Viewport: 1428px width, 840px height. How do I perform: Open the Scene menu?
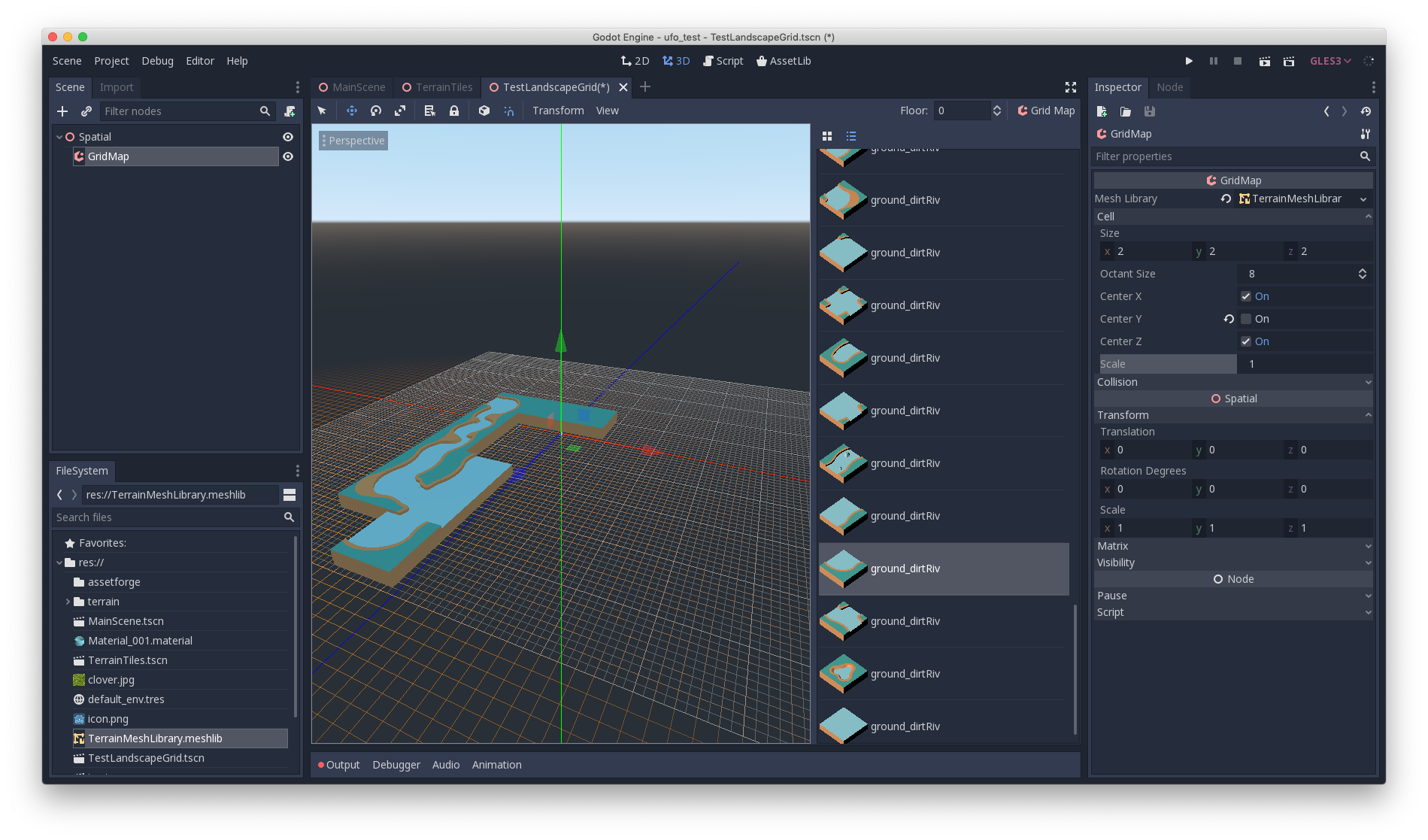[67, 61]
